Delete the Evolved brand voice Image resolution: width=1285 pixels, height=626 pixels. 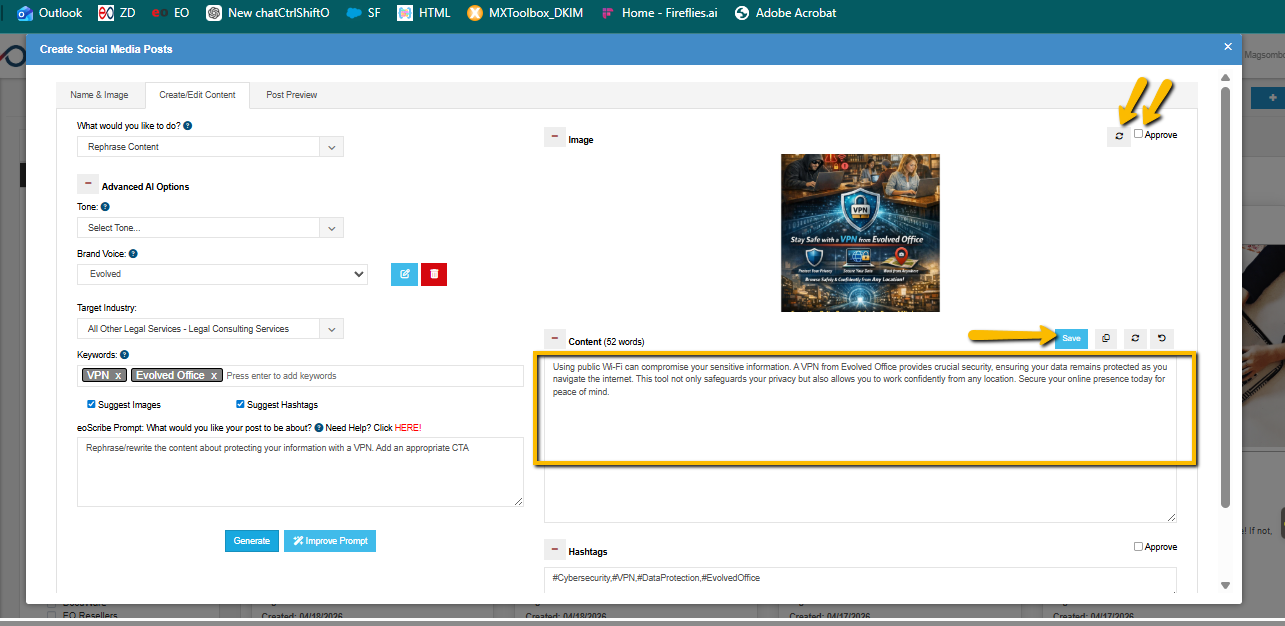point(434,273)
